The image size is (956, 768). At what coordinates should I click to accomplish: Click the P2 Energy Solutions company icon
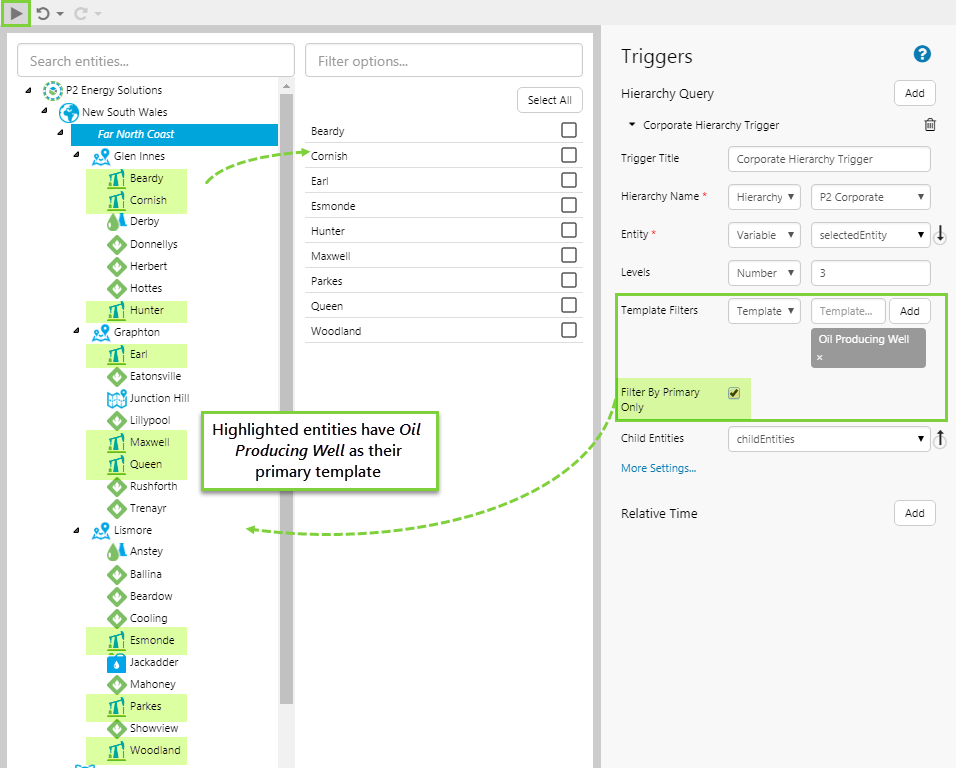click(x=53, y=90)
